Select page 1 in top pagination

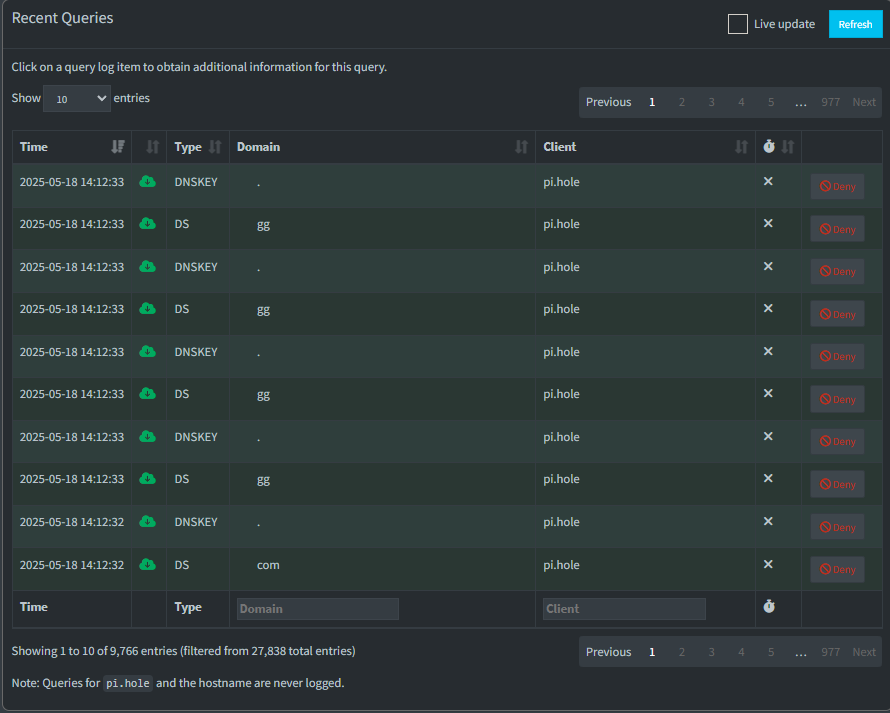coord(652,102)
